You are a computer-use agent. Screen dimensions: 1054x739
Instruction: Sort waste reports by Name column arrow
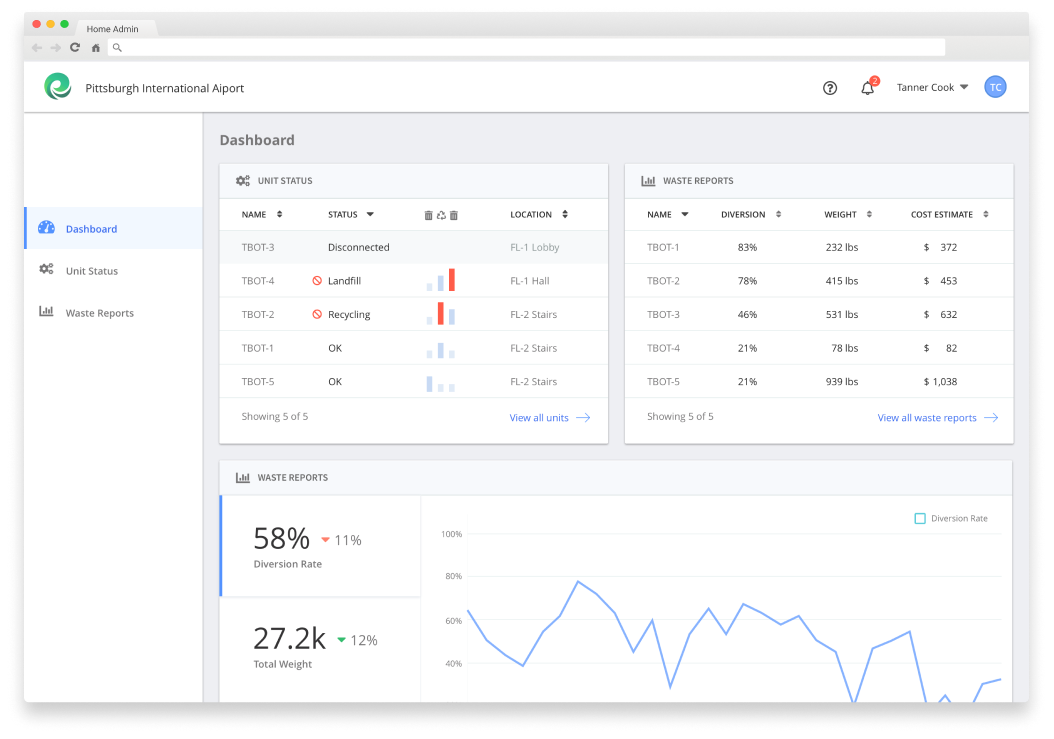point(685,215)
